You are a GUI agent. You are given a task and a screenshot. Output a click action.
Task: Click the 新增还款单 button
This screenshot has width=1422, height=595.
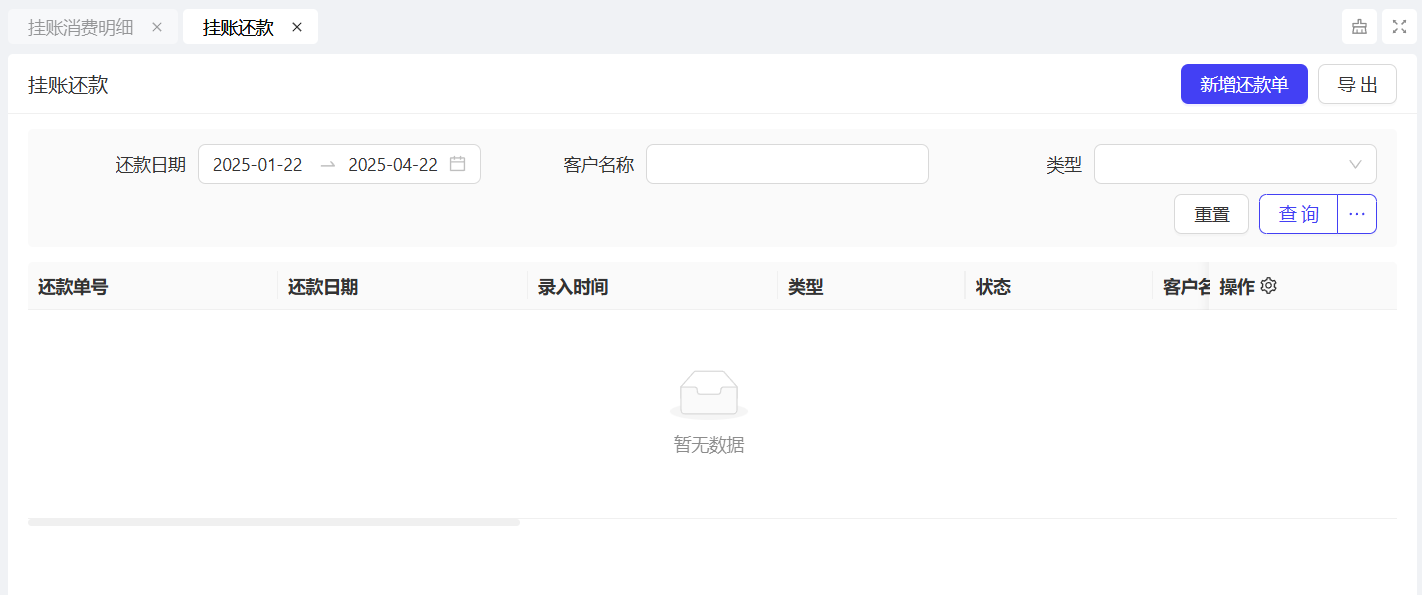[x=1244, y=84]
